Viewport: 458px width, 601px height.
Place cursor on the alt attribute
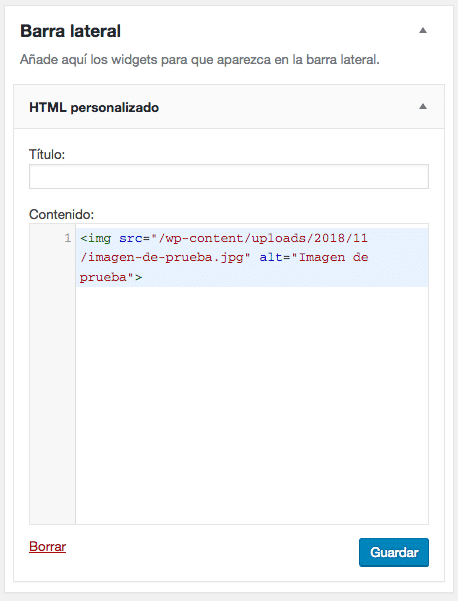271,257
